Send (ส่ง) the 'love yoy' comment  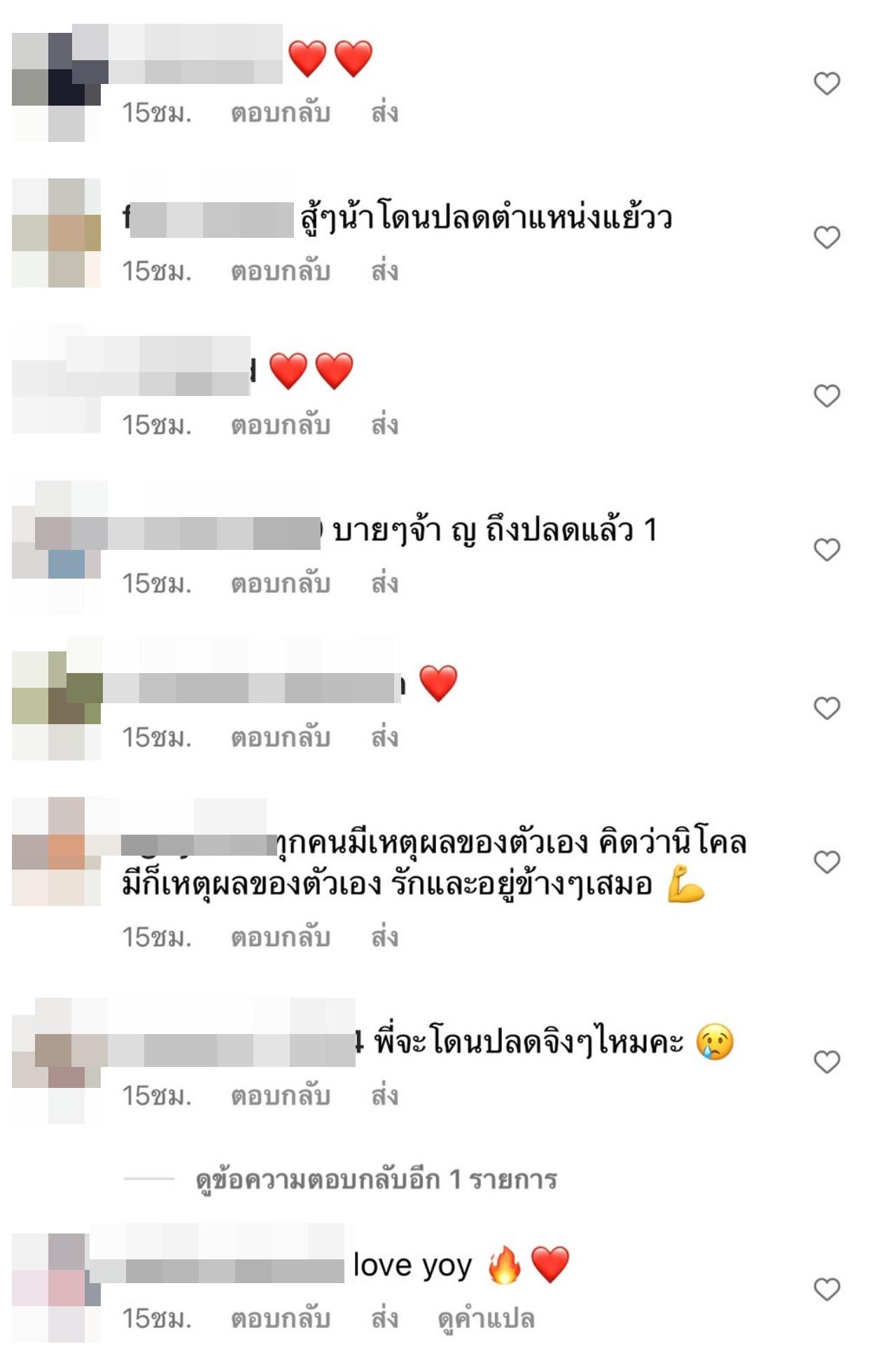384,1318
